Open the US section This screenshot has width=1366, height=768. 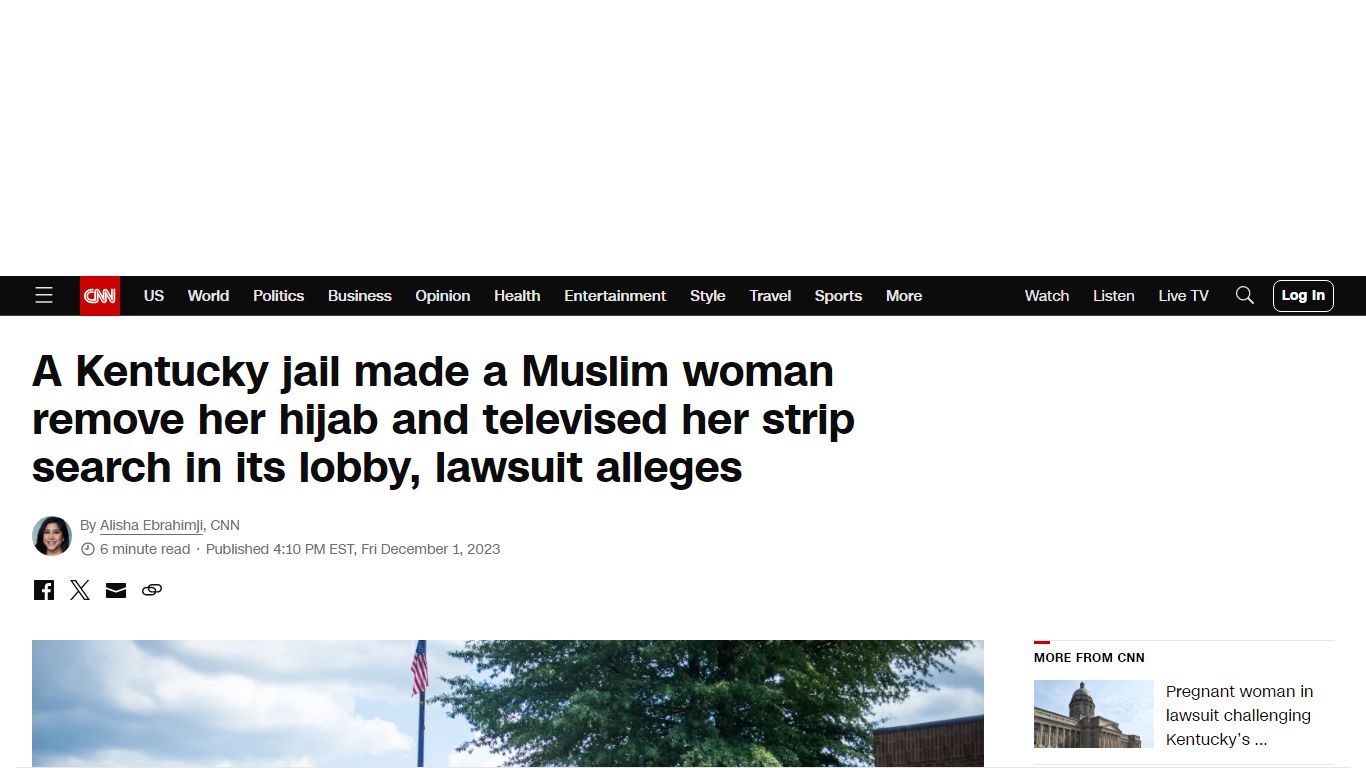click(x=153, y=296)
